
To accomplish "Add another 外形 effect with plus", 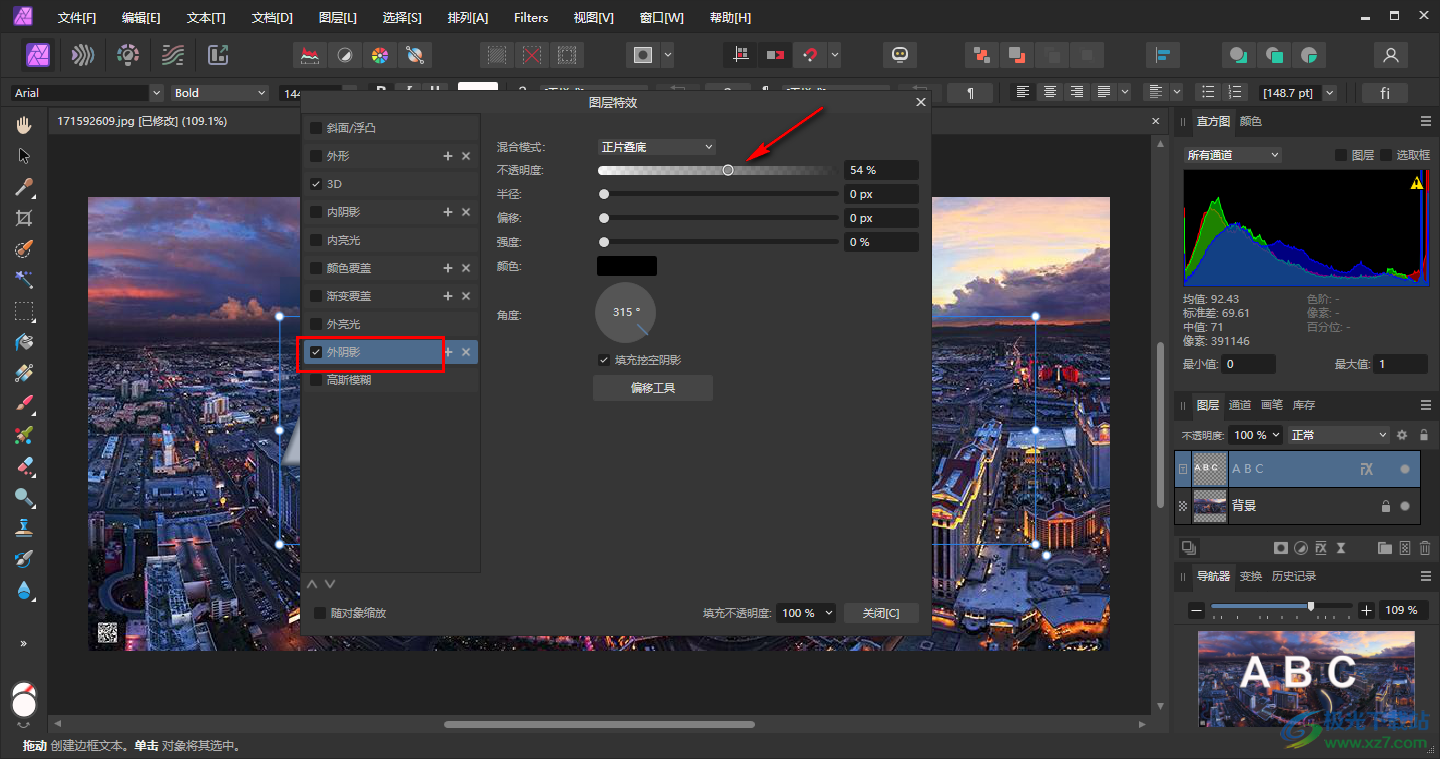I will coord(448,156).
